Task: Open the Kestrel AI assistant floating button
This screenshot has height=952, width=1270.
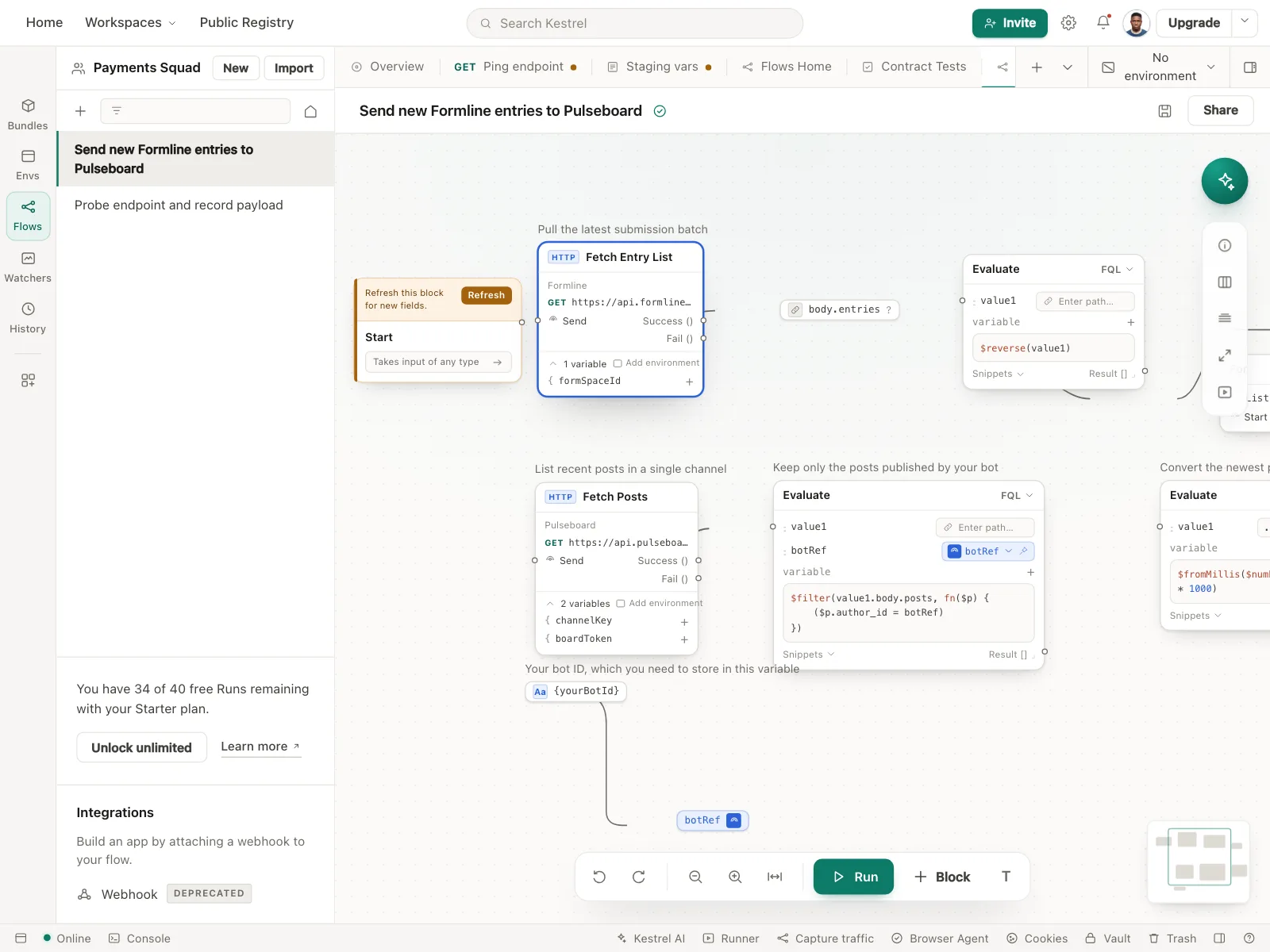Action: coord(1224,181)
